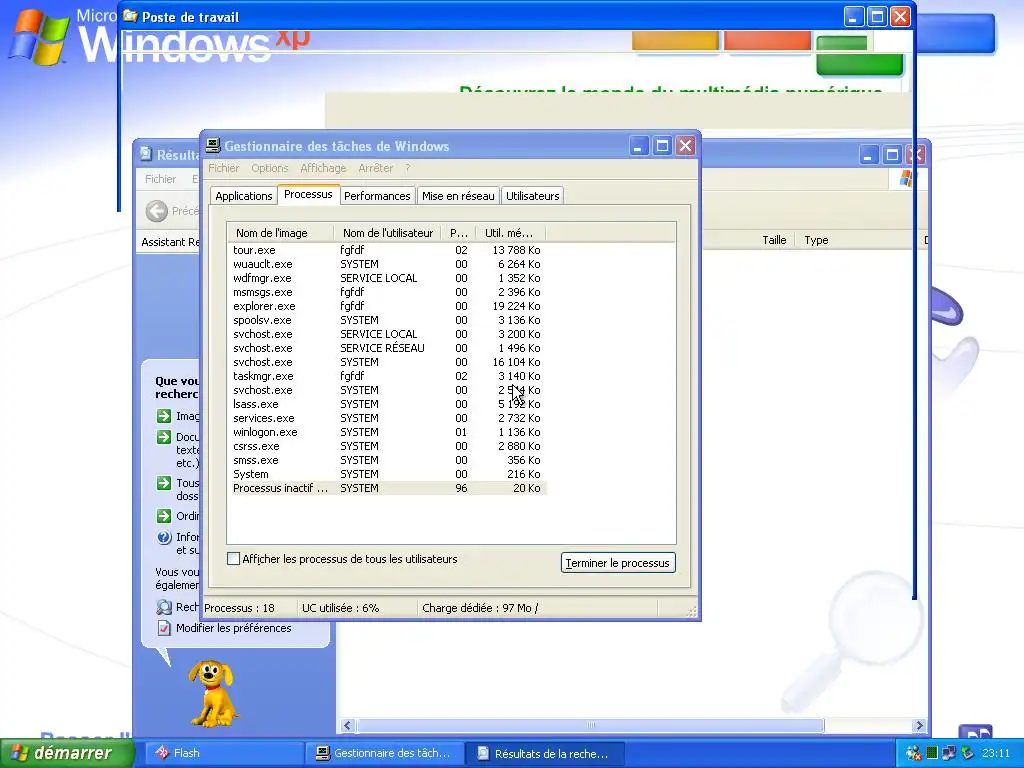1024x768 pixels.
Task: Click the Task Manager title bar icon
Action: pos(213,145)
